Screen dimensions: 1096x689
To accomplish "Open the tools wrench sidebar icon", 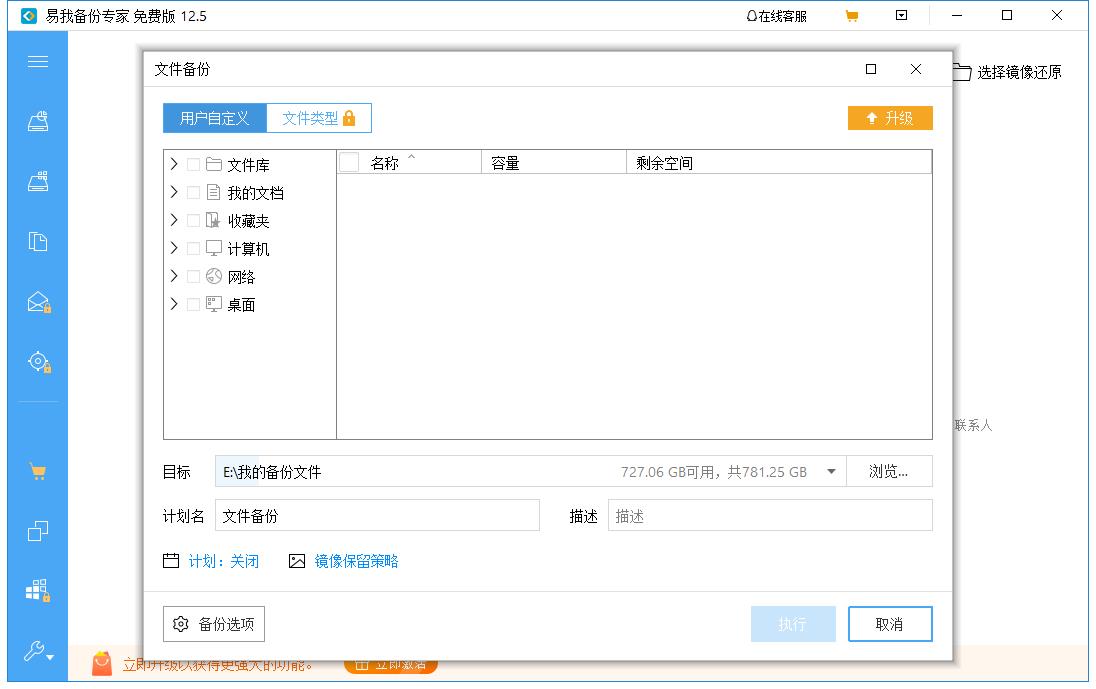I will click(x=38, y=651).
